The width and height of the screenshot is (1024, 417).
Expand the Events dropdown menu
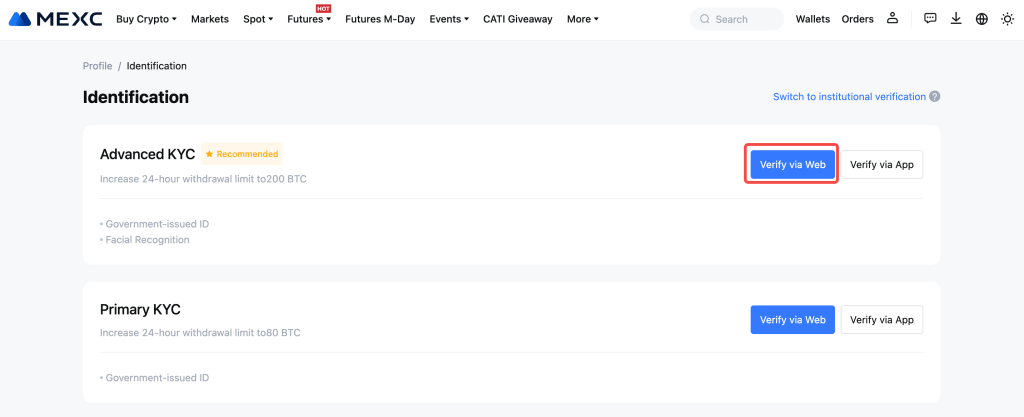click(449, 19)
